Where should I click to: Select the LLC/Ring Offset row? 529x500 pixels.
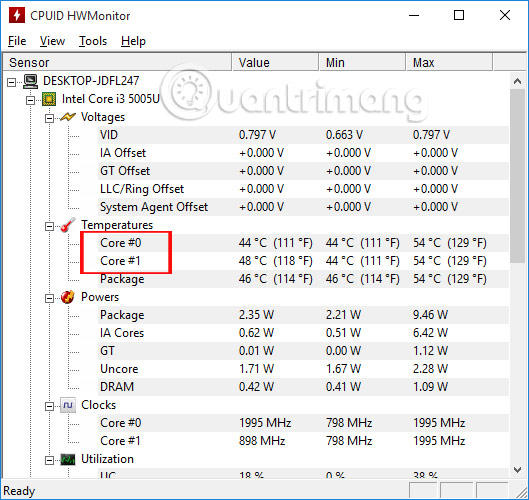304,189
